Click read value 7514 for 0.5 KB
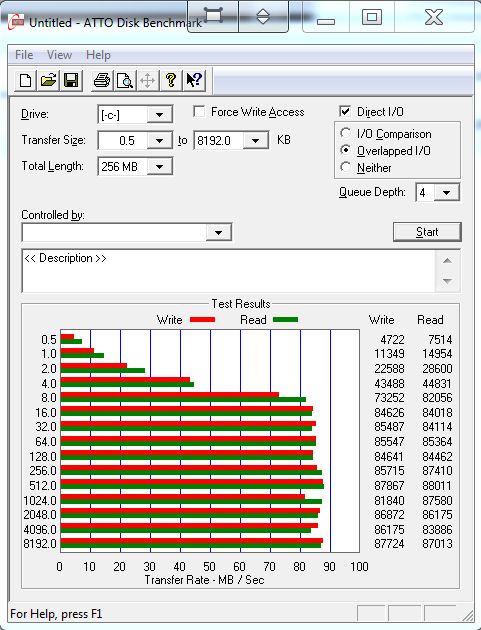Screen dimensions: 481x630 [440, 340]
